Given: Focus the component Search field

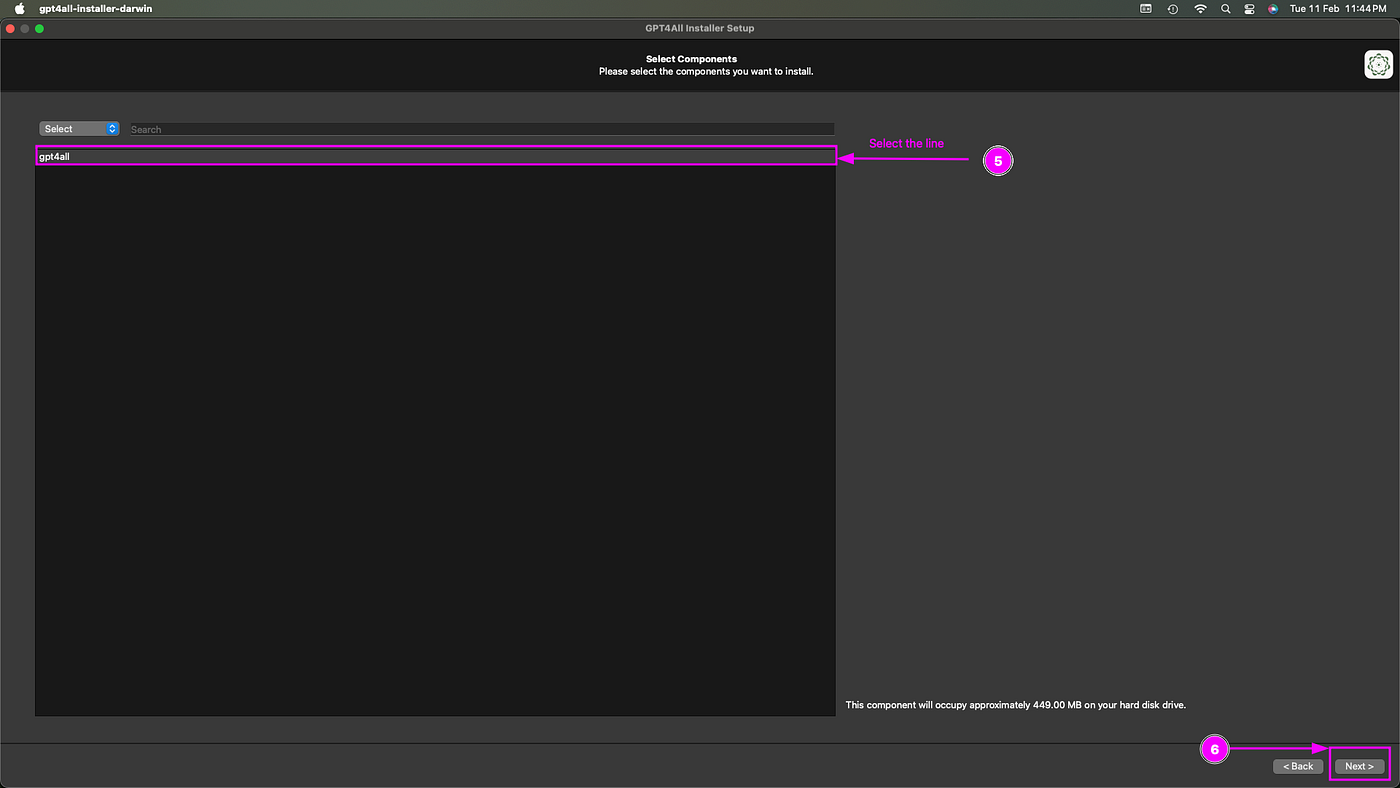Looking at the screenshot, I should (x=482, y=129).
